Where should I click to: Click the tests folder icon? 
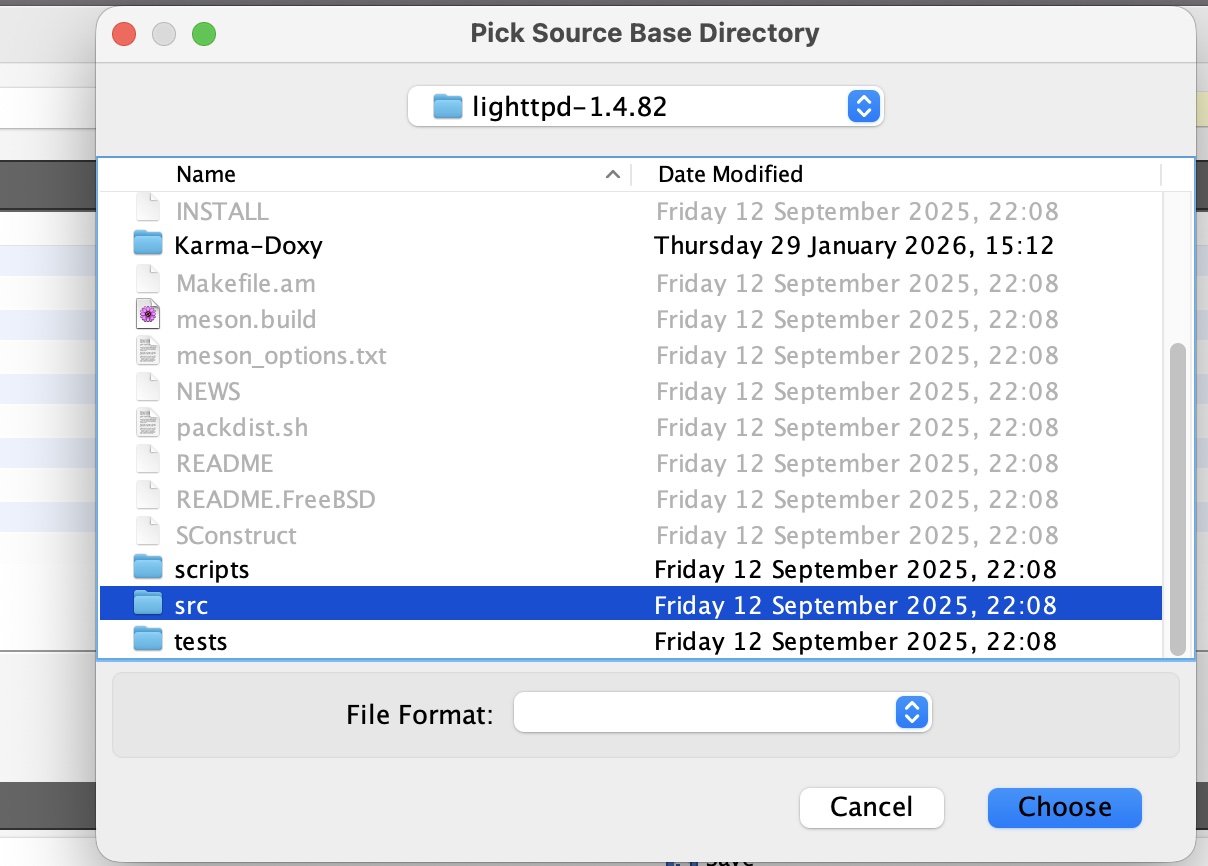tap(148, 640)
